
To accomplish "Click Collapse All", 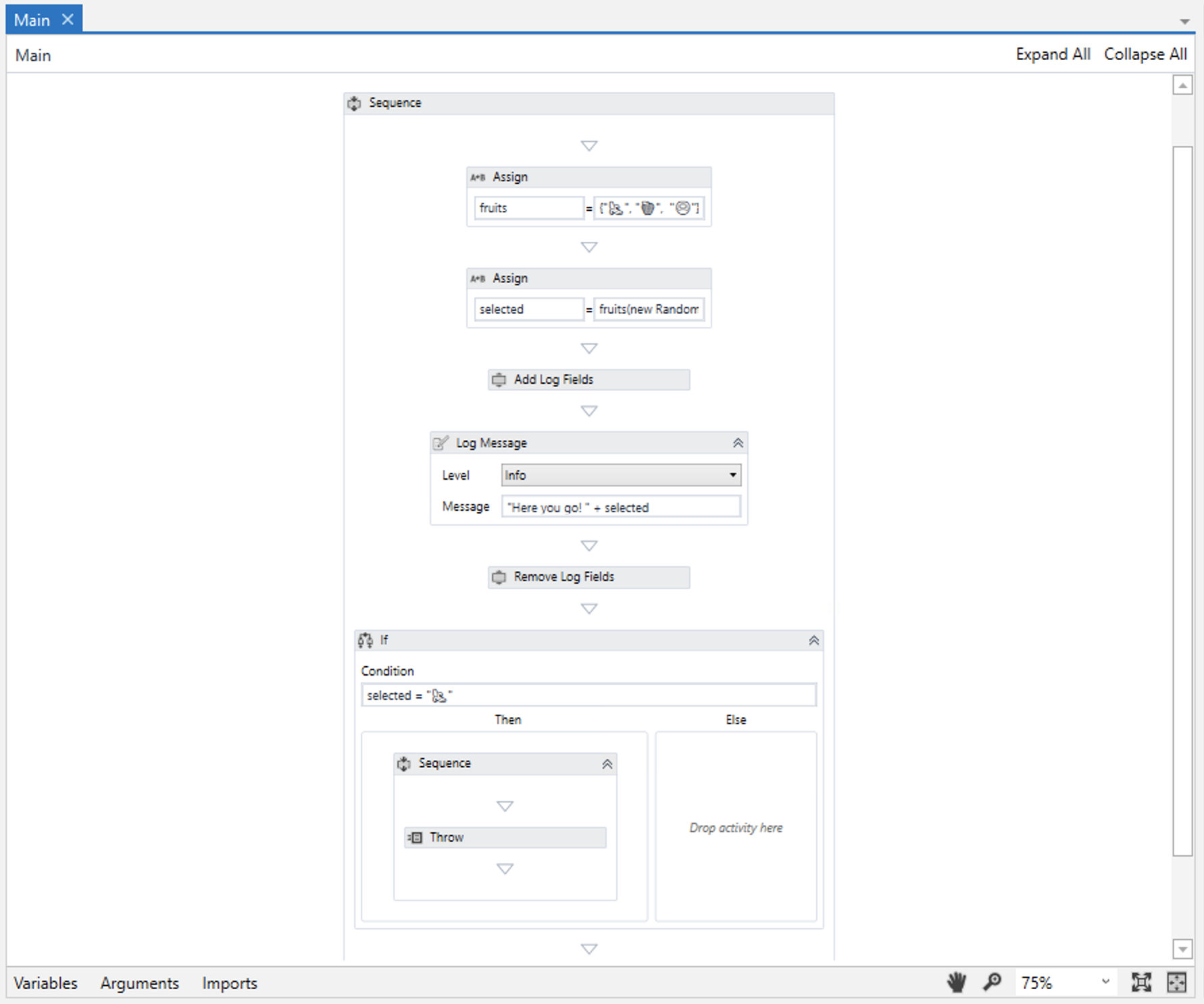I will point(1145,54).
